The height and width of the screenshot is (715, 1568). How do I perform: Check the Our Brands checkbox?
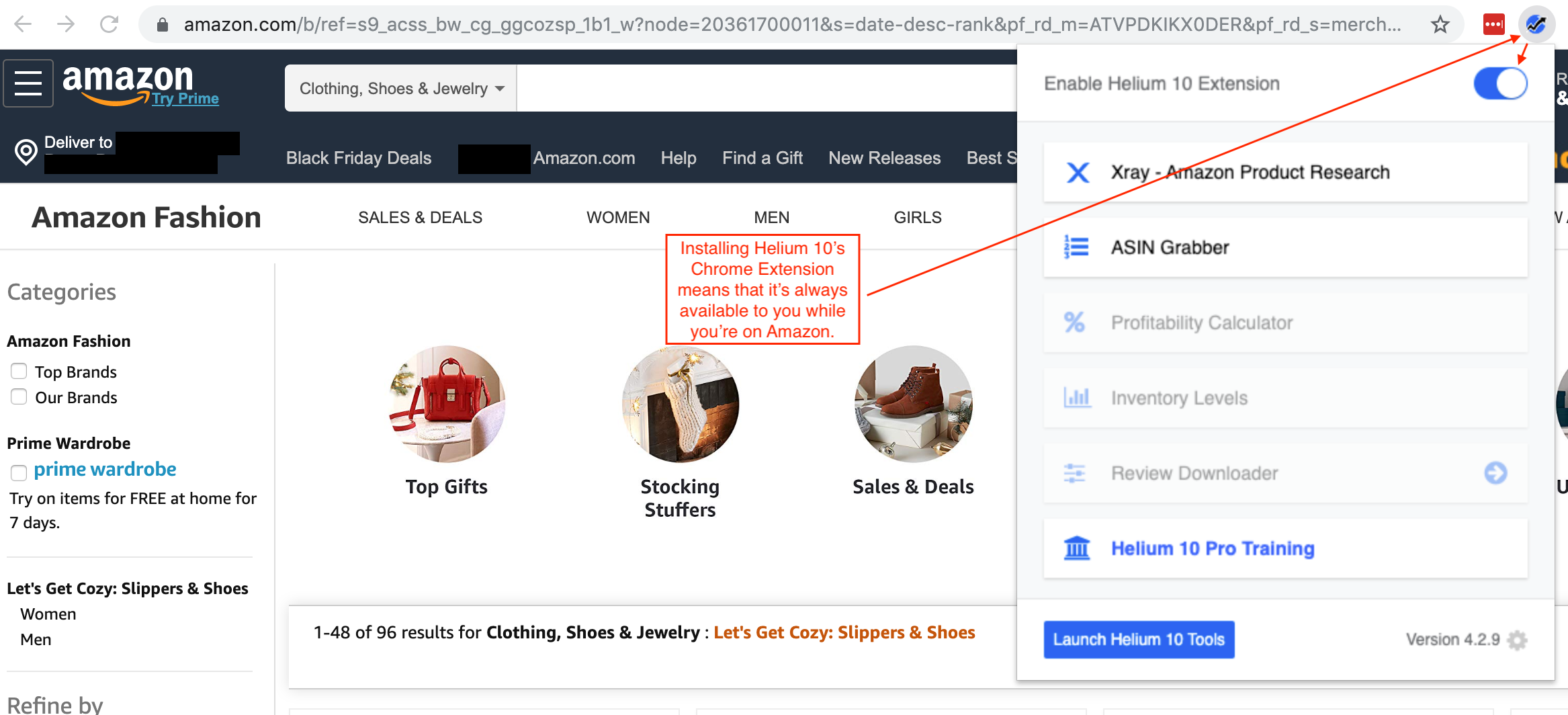point(19,396)
